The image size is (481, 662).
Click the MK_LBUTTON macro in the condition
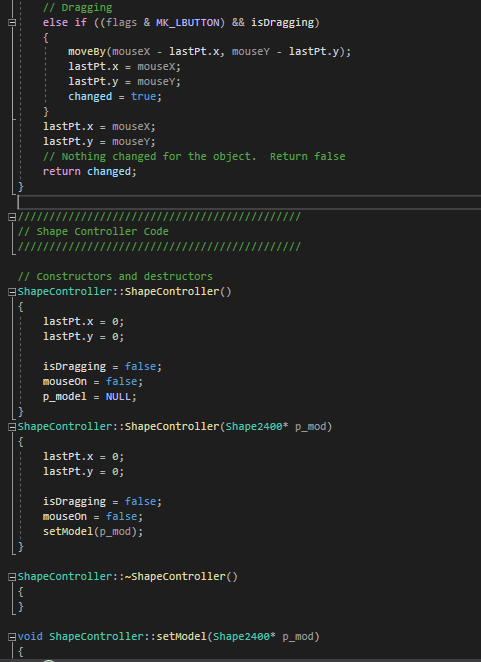[188, 22]
